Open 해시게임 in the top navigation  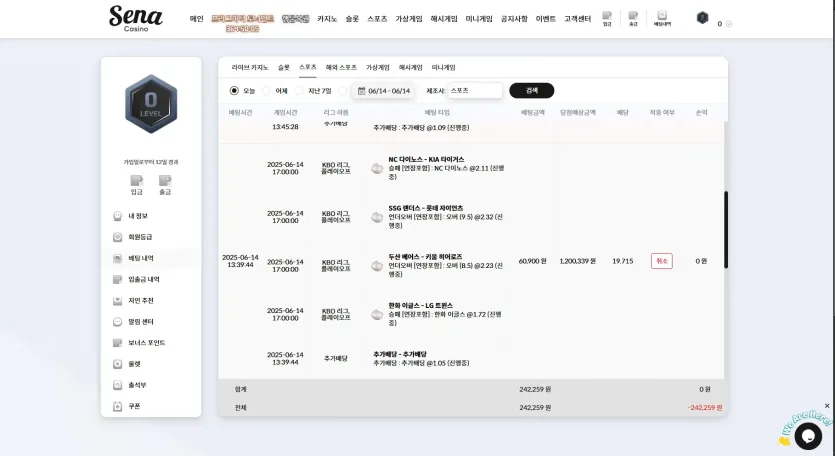444,19
